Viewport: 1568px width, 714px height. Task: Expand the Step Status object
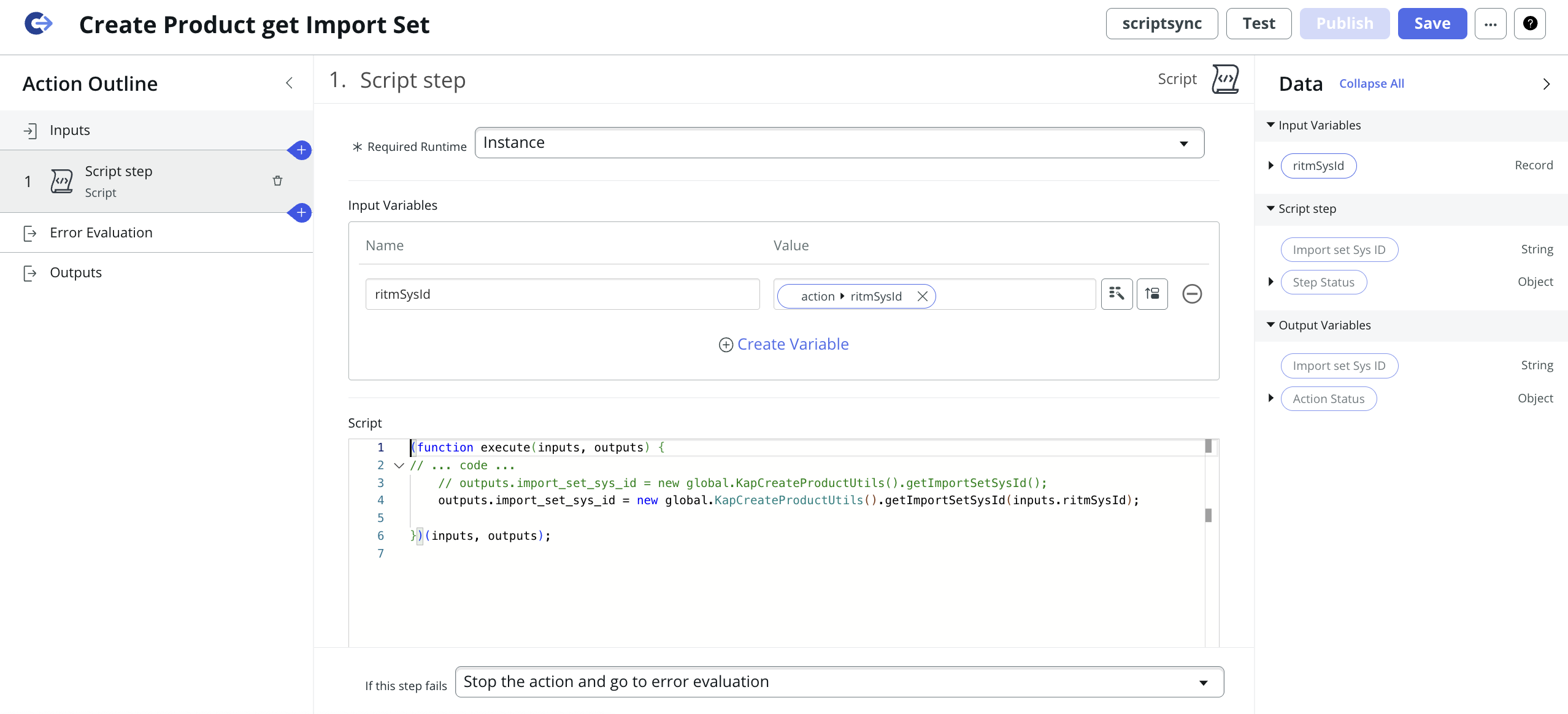[1270, 282]
